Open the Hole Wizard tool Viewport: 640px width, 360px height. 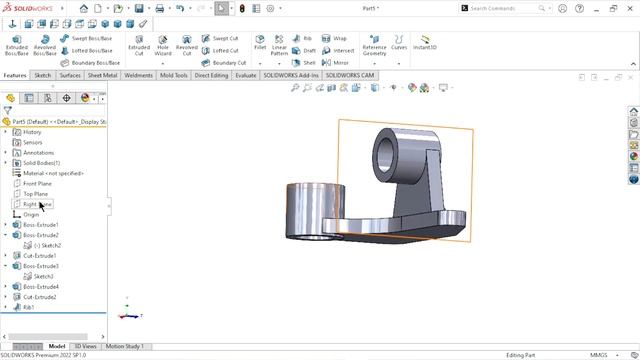163,45
